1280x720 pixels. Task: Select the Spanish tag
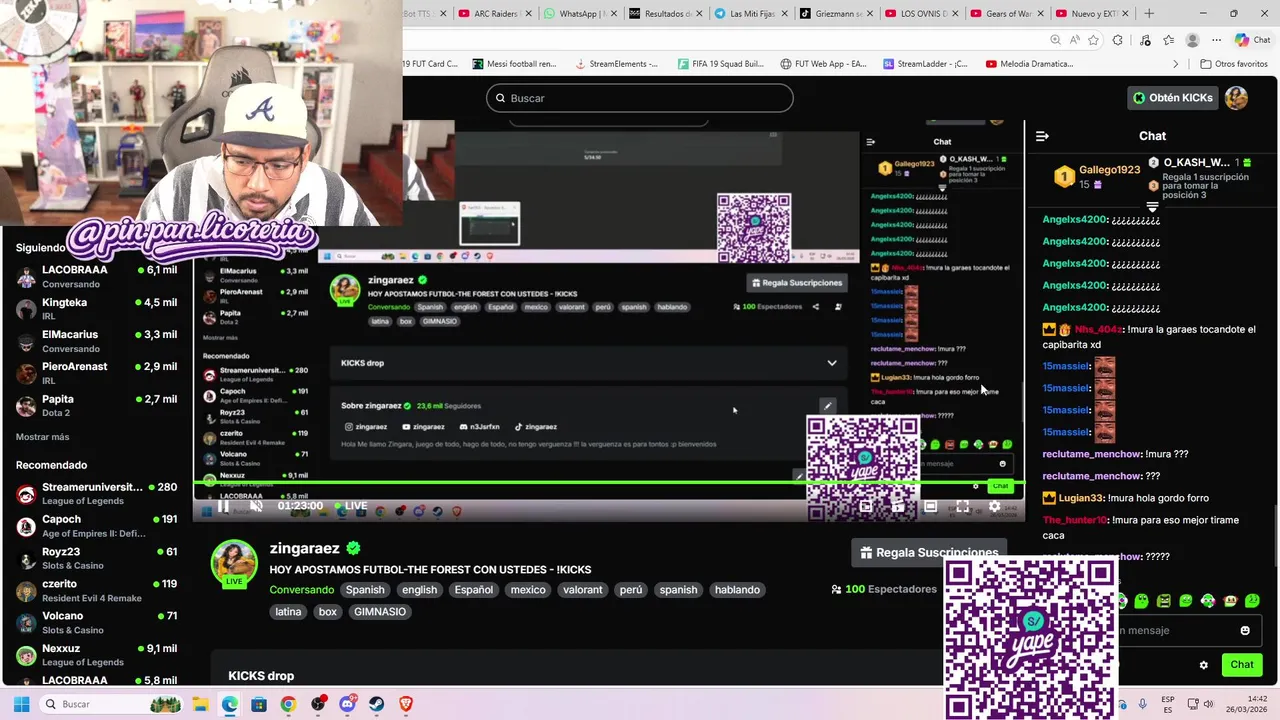365,590
